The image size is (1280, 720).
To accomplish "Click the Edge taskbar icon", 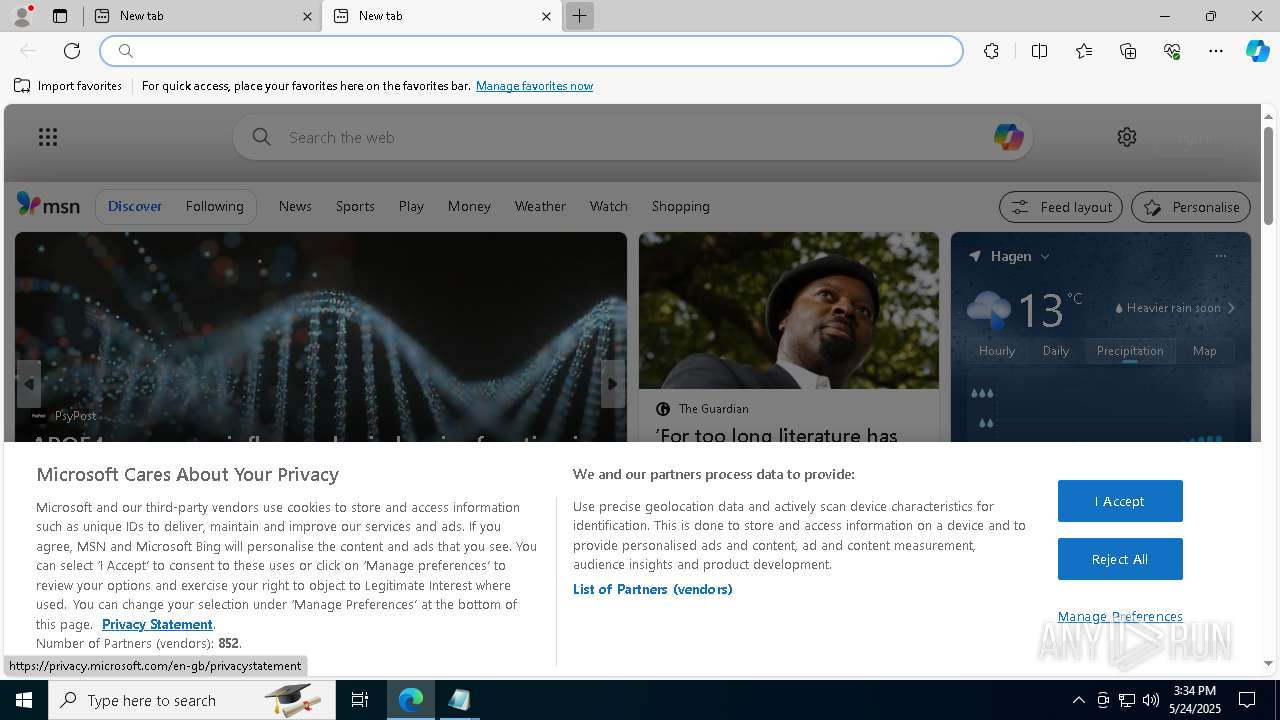I will pos(411,700).
